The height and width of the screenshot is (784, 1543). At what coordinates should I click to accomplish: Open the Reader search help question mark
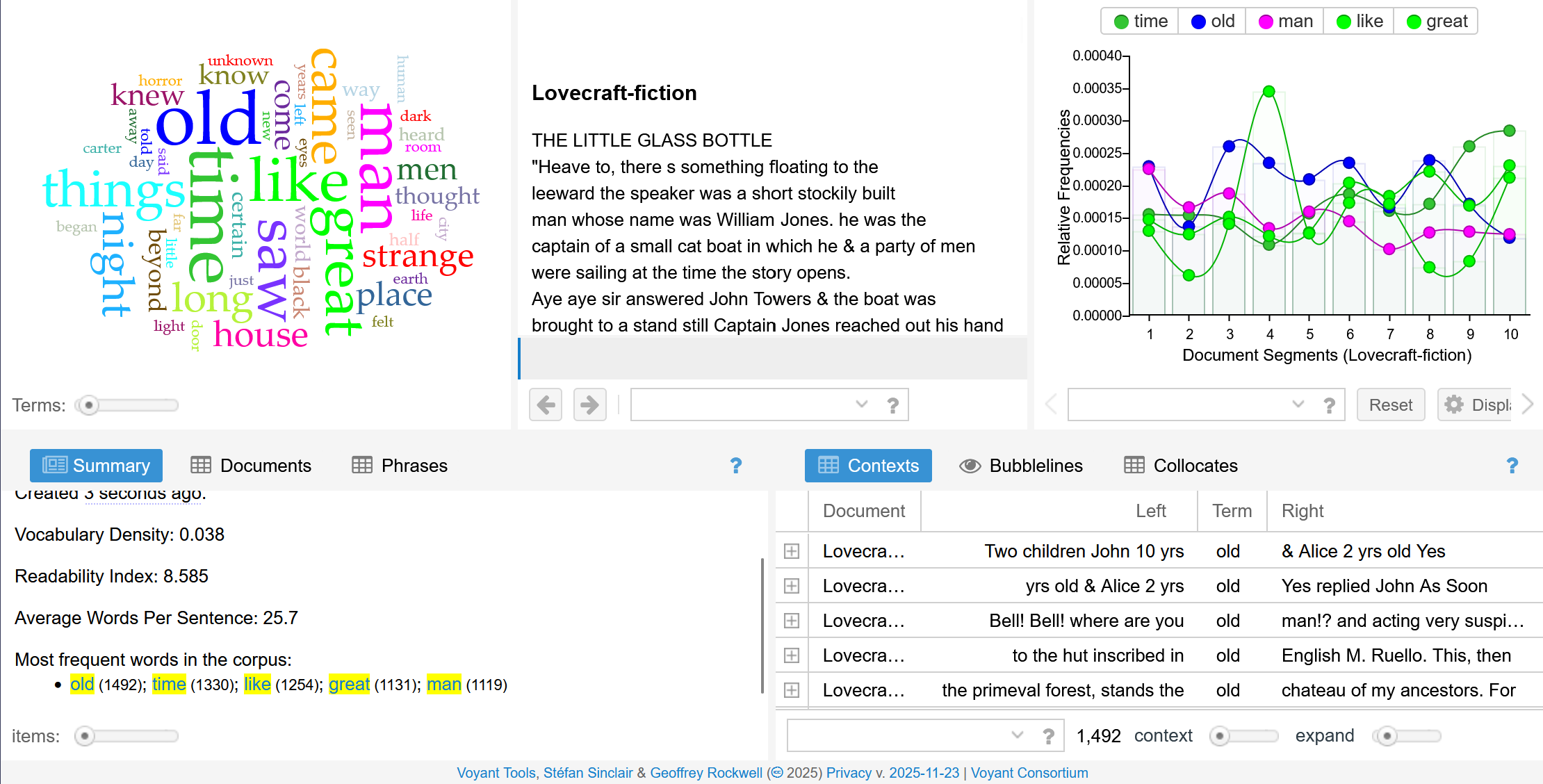(893, 405)
